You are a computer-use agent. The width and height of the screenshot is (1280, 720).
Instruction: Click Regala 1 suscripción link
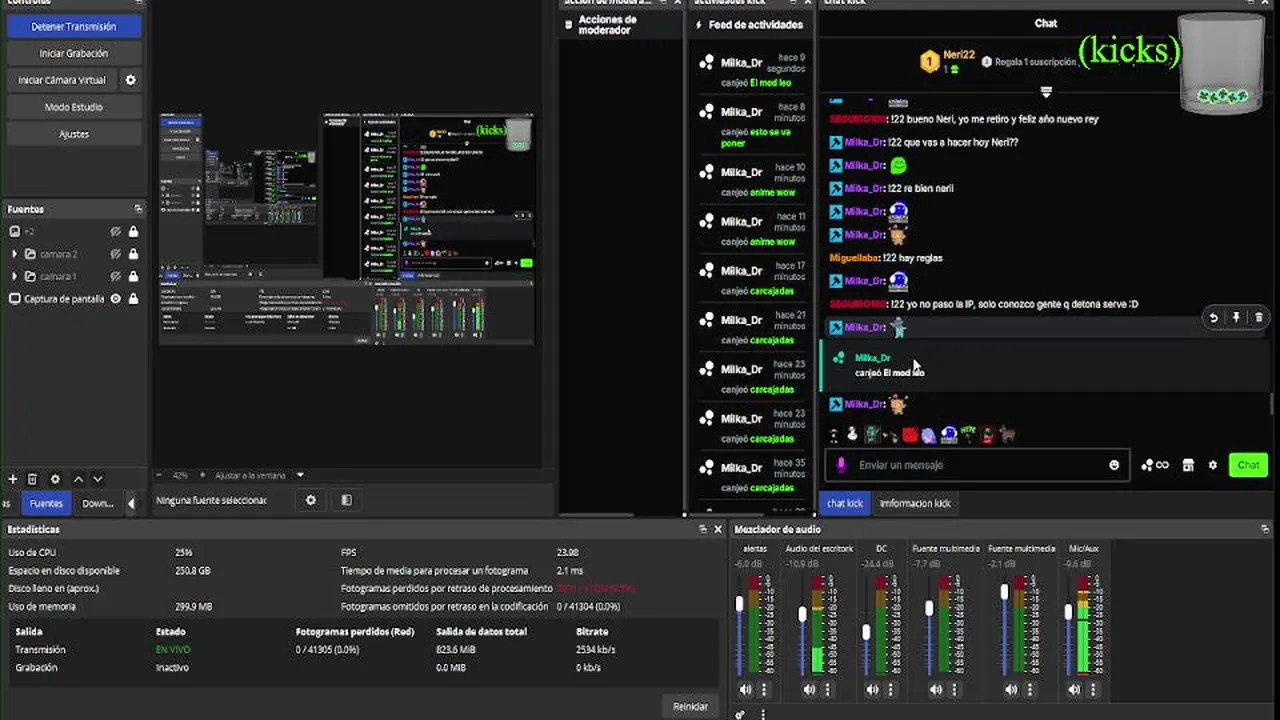(1028, 62)
